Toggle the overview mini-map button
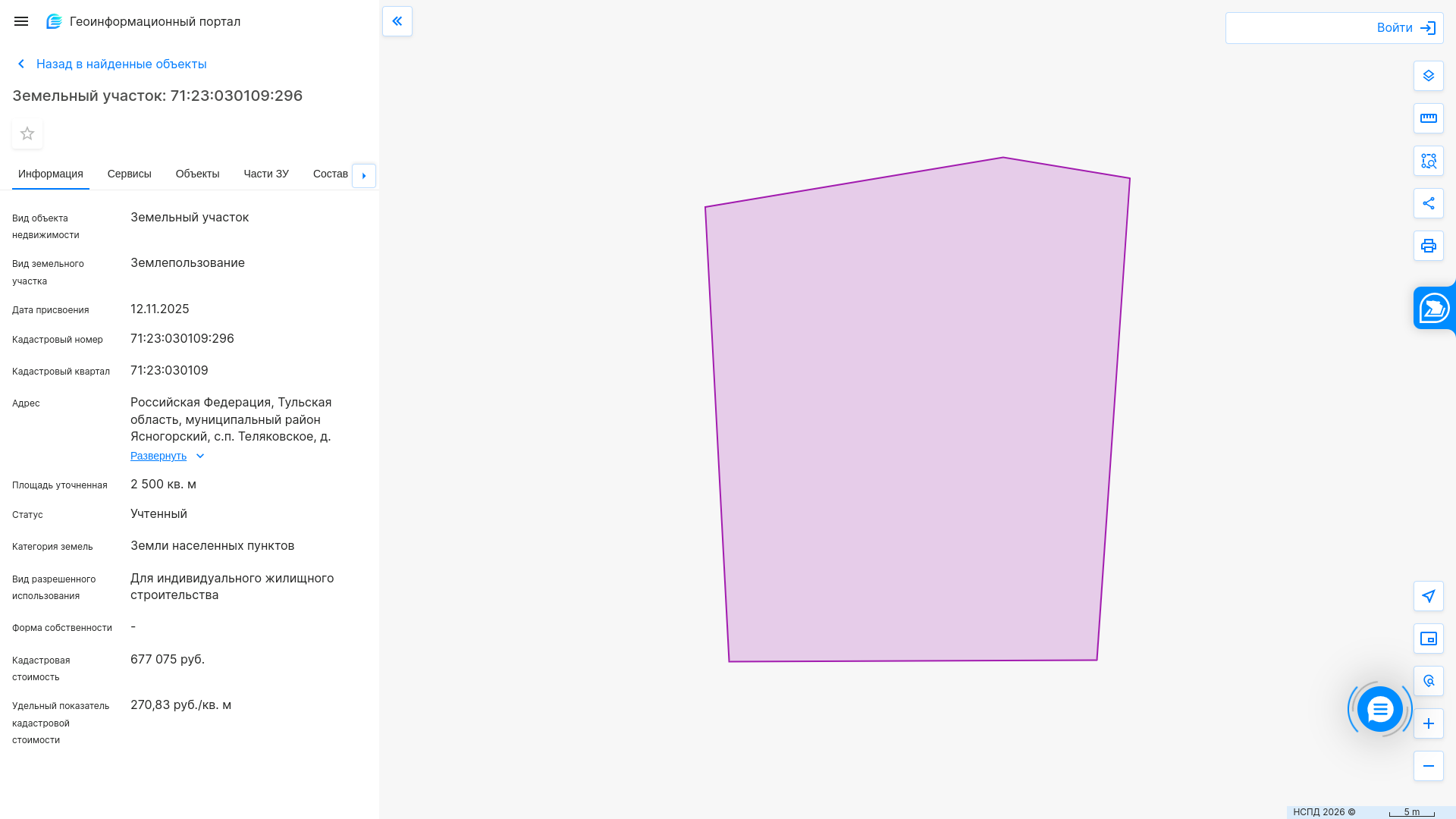Viewport: 1456px width, 819px height. point(1429,639)
